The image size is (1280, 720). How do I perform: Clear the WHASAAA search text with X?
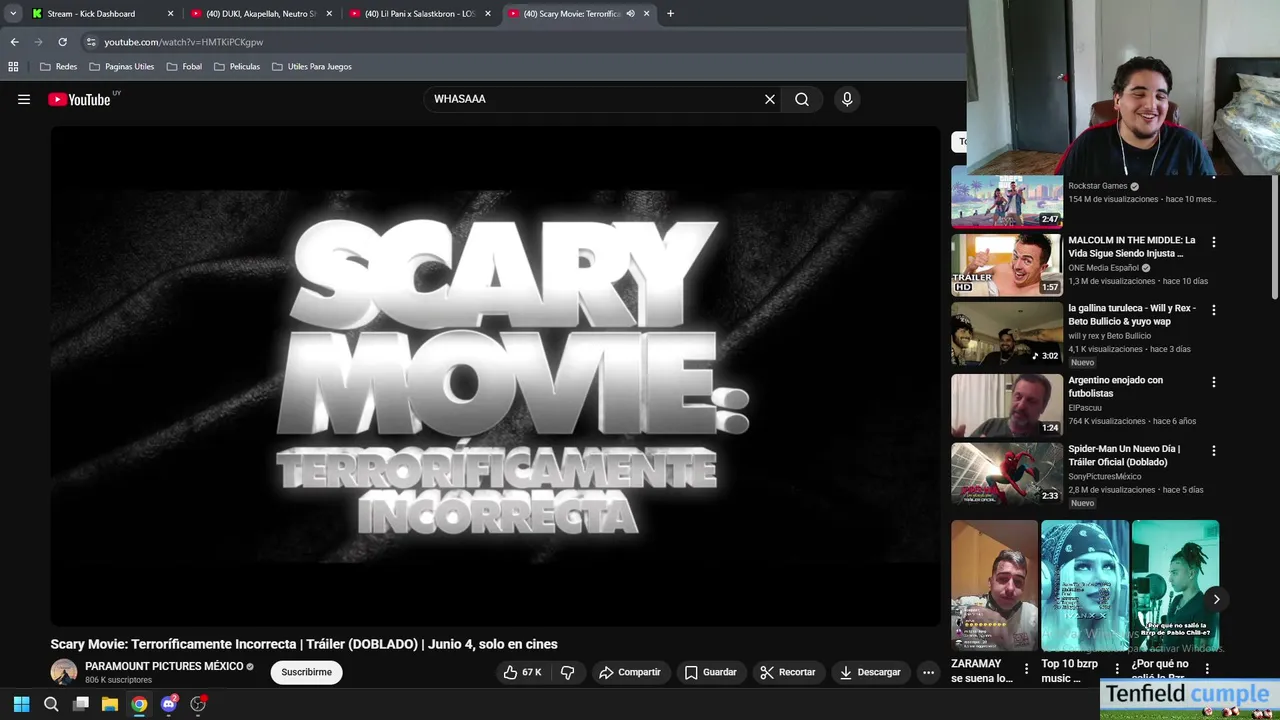point(770,99)
